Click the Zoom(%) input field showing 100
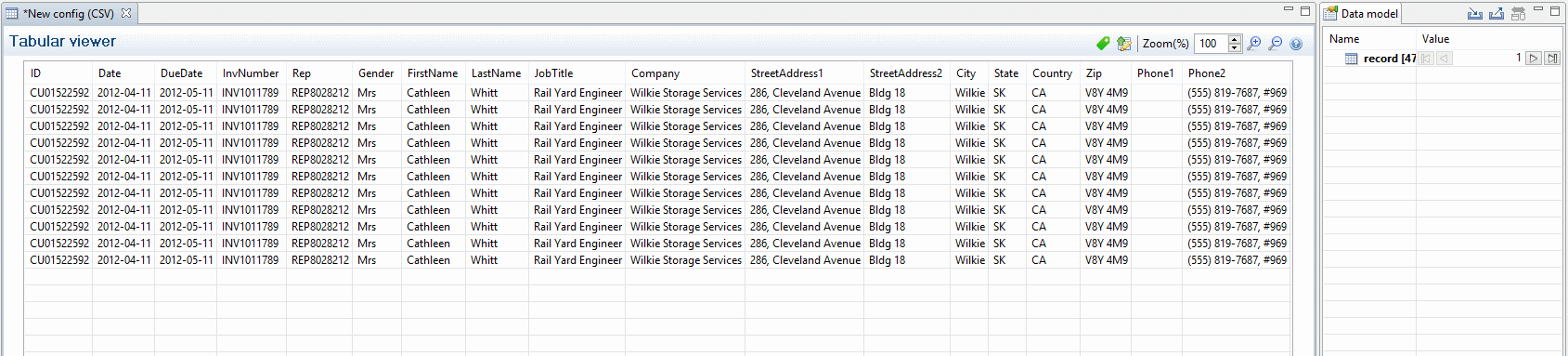Viewport: 1568px width, 356px height. [x=1212, y=44]
